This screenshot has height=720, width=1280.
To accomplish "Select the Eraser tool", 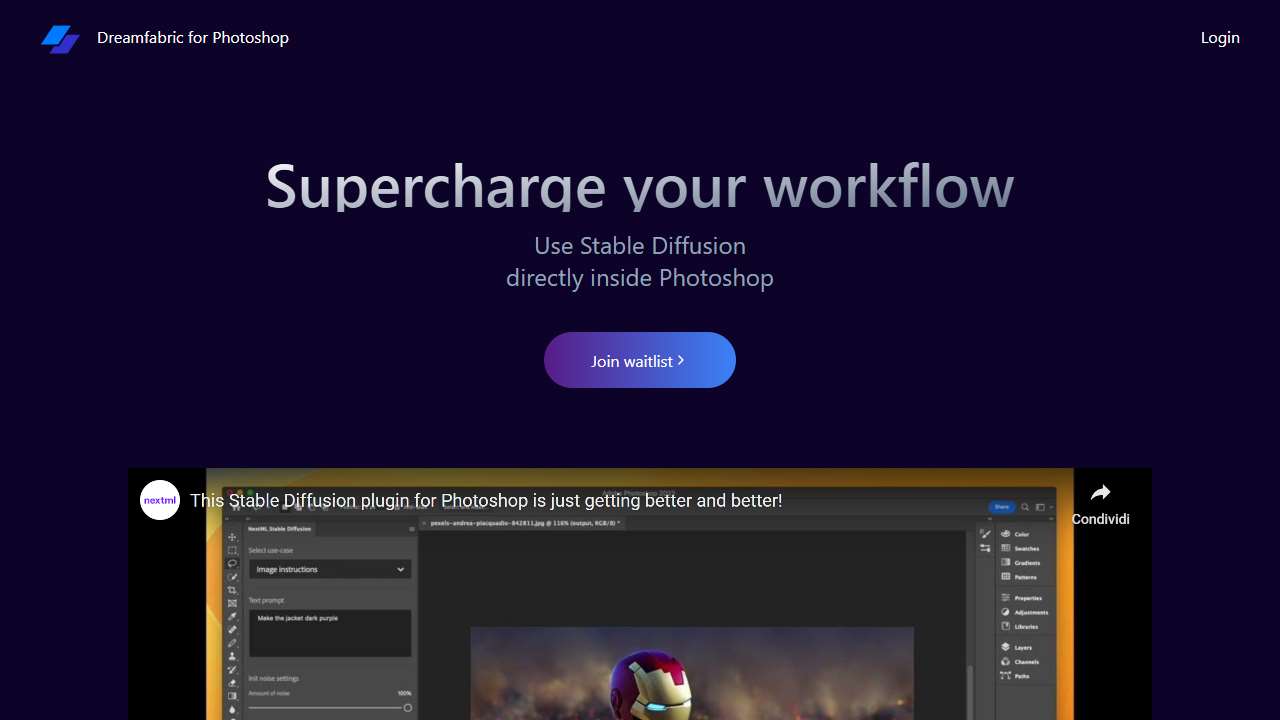I will (233, 683).
